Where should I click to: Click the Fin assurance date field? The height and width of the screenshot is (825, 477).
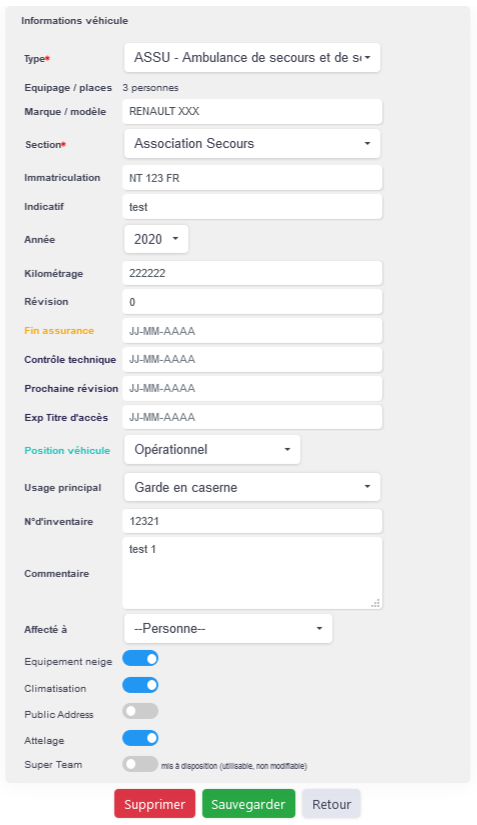pyautogui.click(x=252, y=331)
